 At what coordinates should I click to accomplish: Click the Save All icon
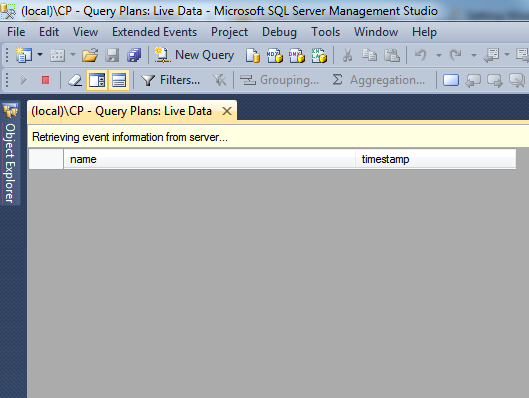point(134,55)
